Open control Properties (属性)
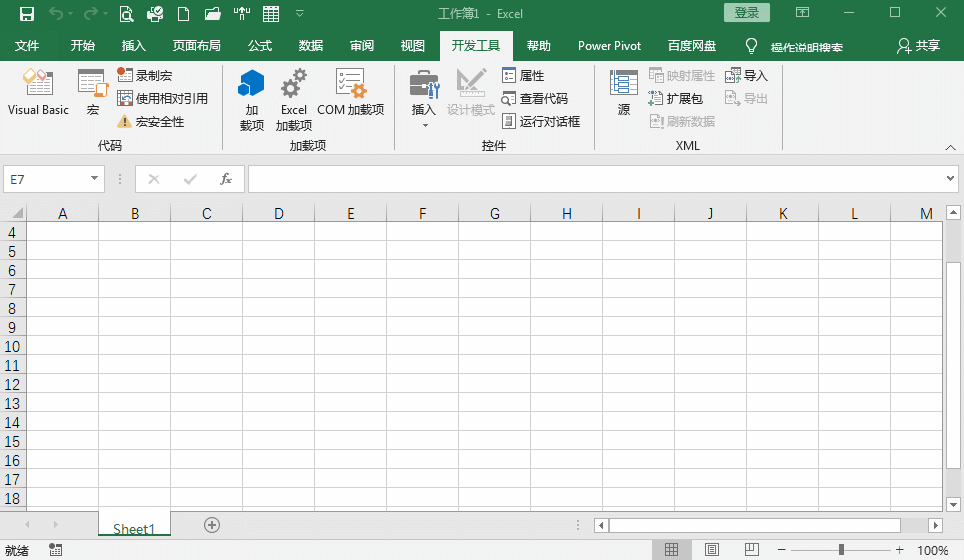This screenshot has height=560, width=964. pyautogui.click(x=523, y=76)
